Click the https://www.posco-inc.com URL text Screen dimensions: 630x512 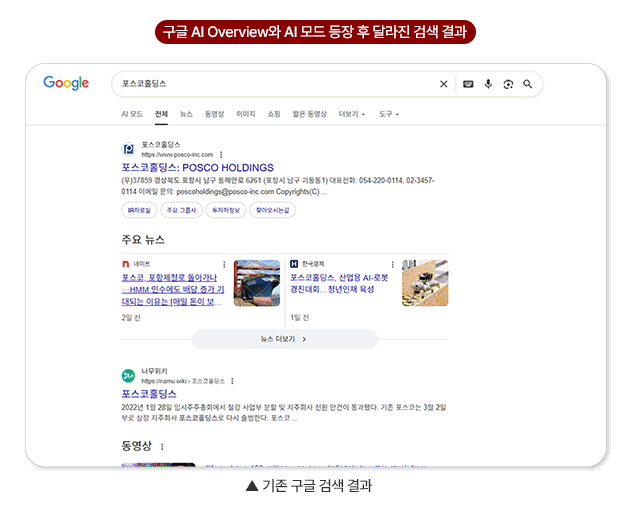(x=177, y=155)
